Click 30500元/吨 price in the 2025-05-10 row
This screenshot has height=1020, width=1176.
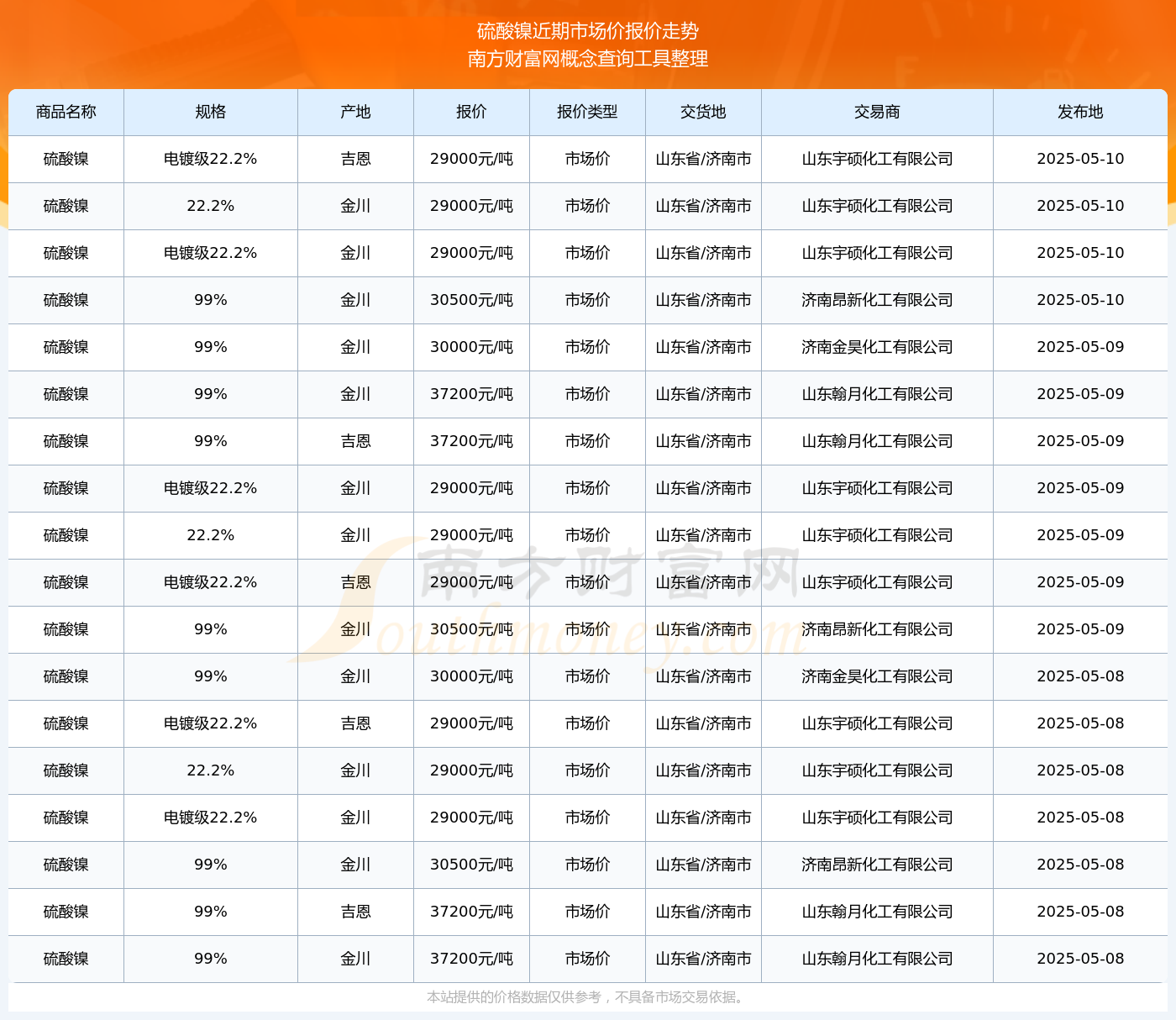click(x=472, y=300)
